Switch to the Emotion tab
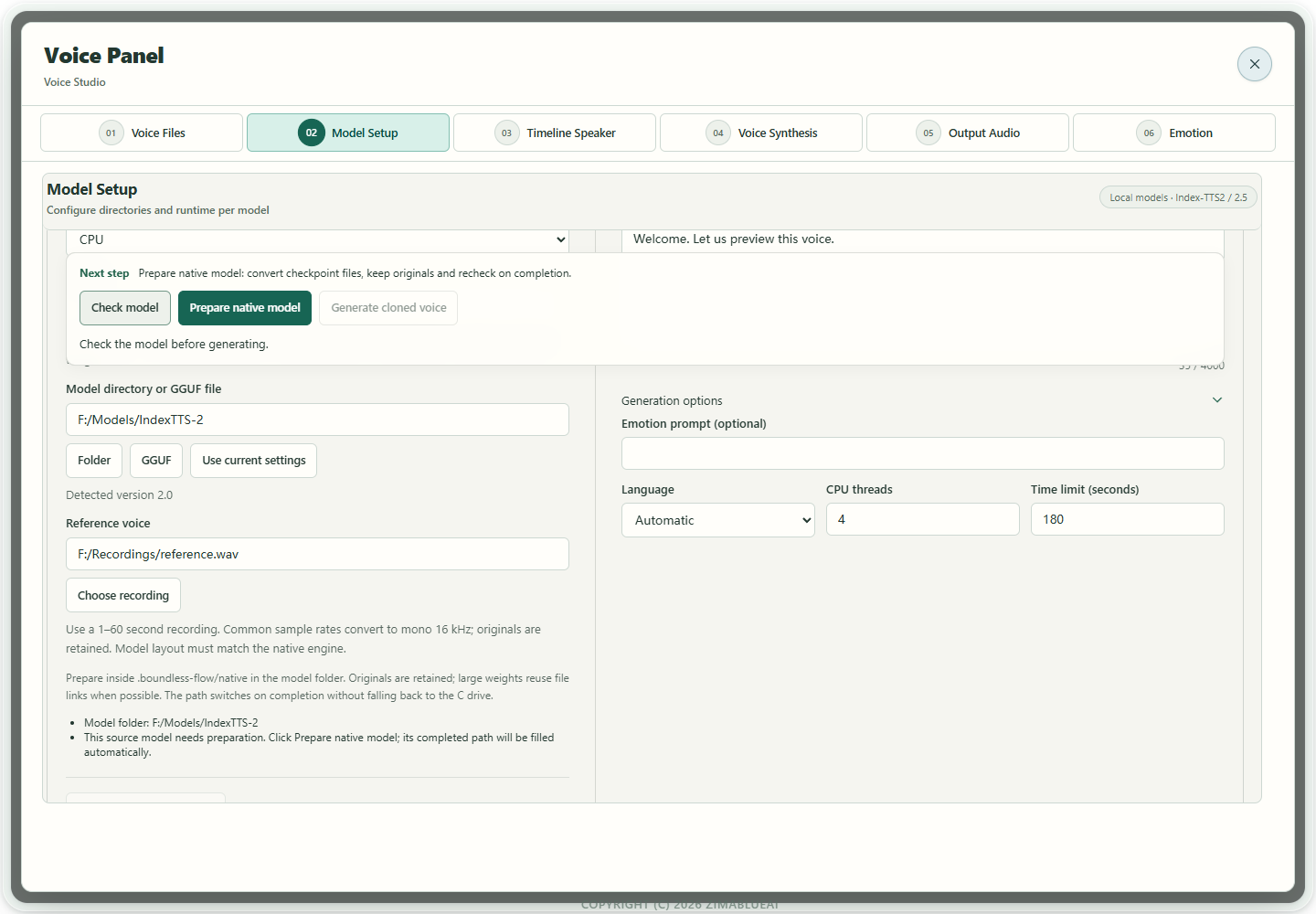Viewport: 1316px width, 914px height. [1174, 133]
